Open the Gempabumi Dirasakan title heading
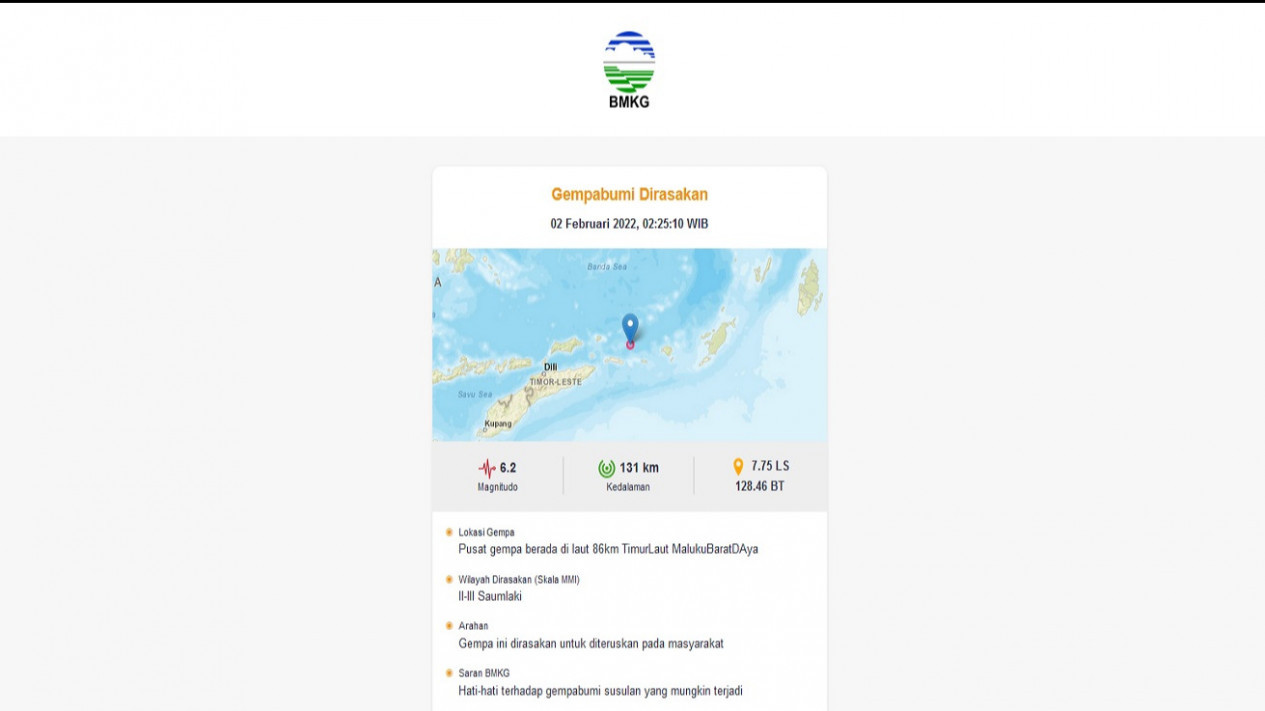The height and width of the screenshot is (711, 1265). pyautogui.click(x=629, y=194)
